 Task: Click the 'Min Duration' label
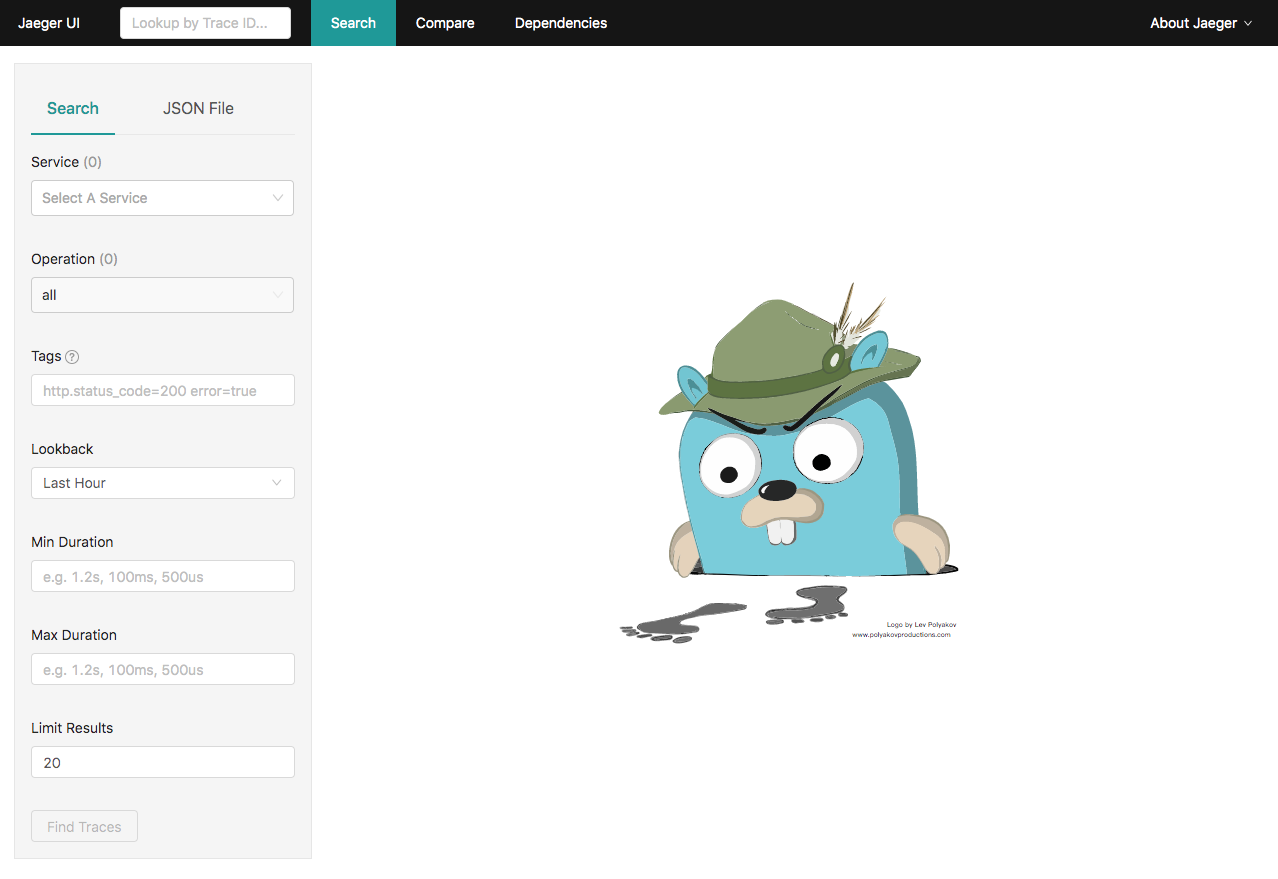(x=72, y=542)
